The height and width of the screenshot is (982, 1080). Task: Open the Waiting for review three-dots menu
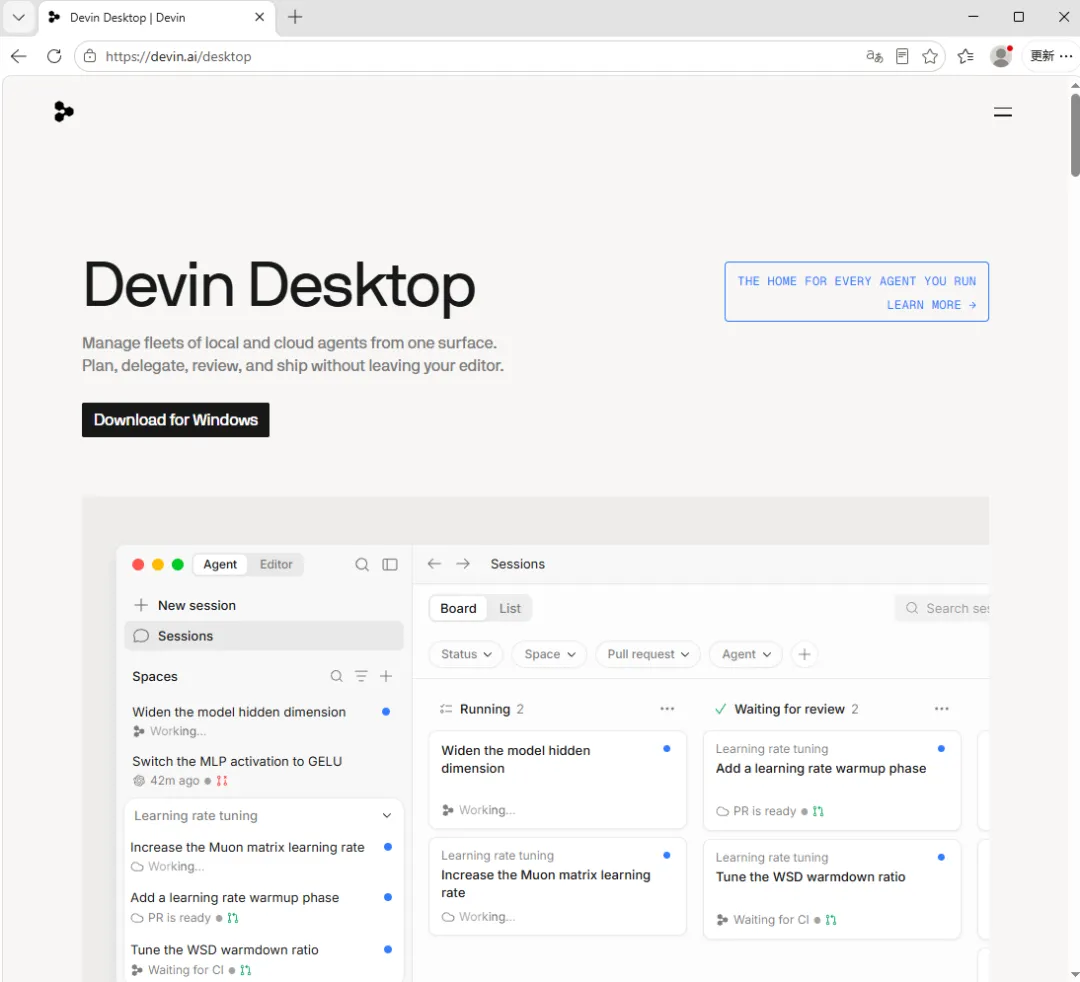coord(941,709)
